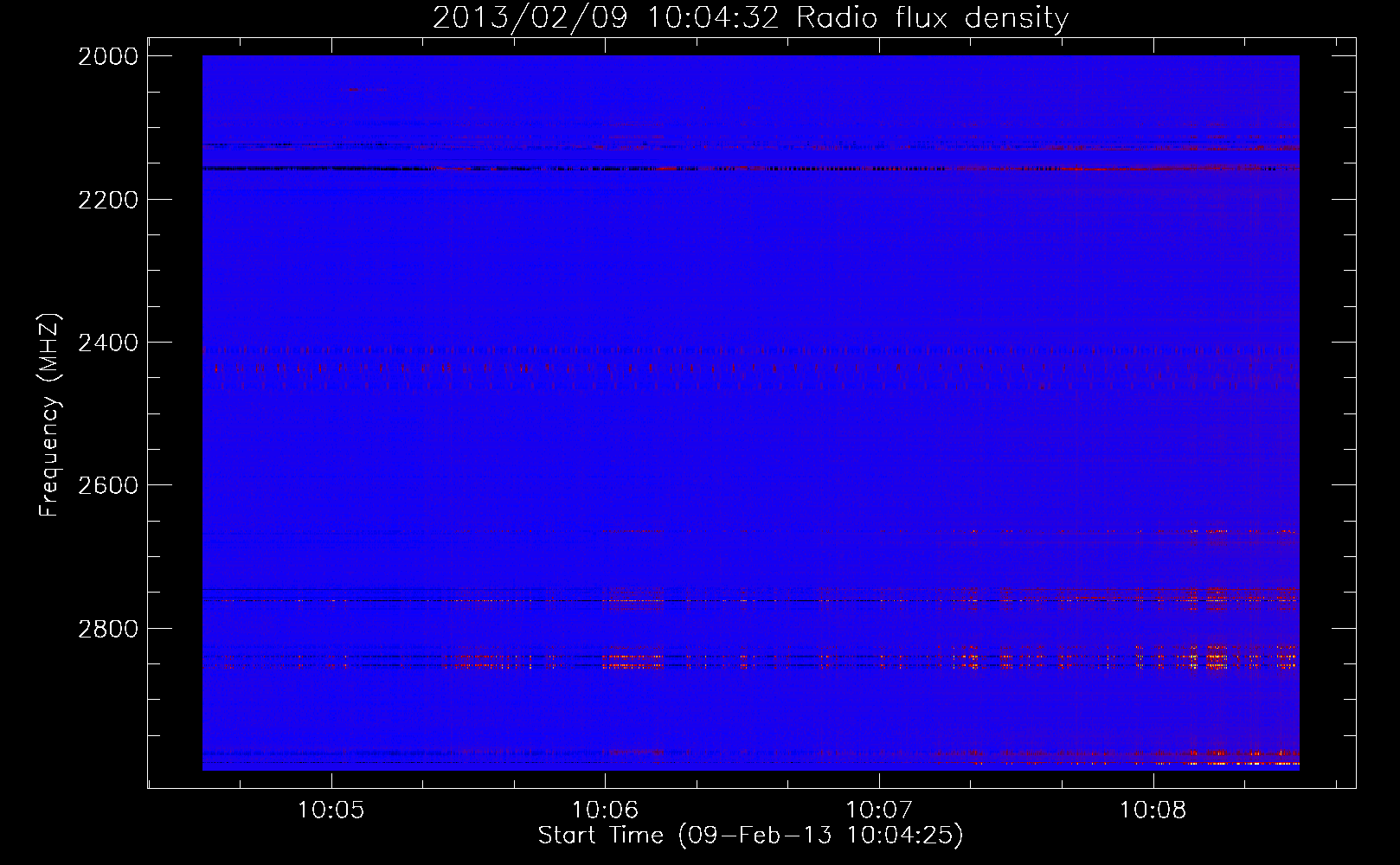The height and width of the screenshot is (865, 1400).
Task: Click the '10:08' time axis label
Action: coord(1153,811)
